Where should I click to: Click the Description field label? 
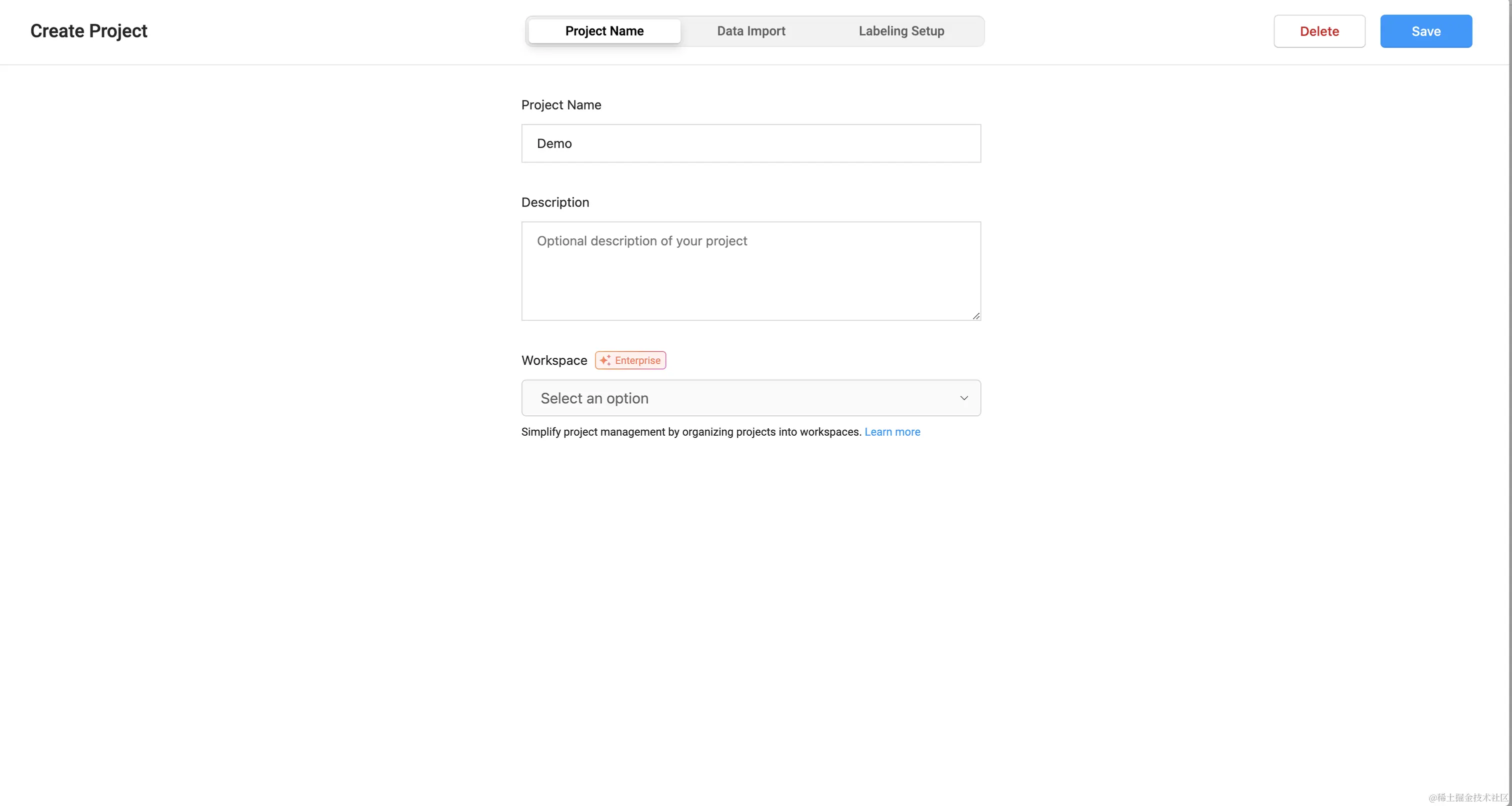[554, 202]
